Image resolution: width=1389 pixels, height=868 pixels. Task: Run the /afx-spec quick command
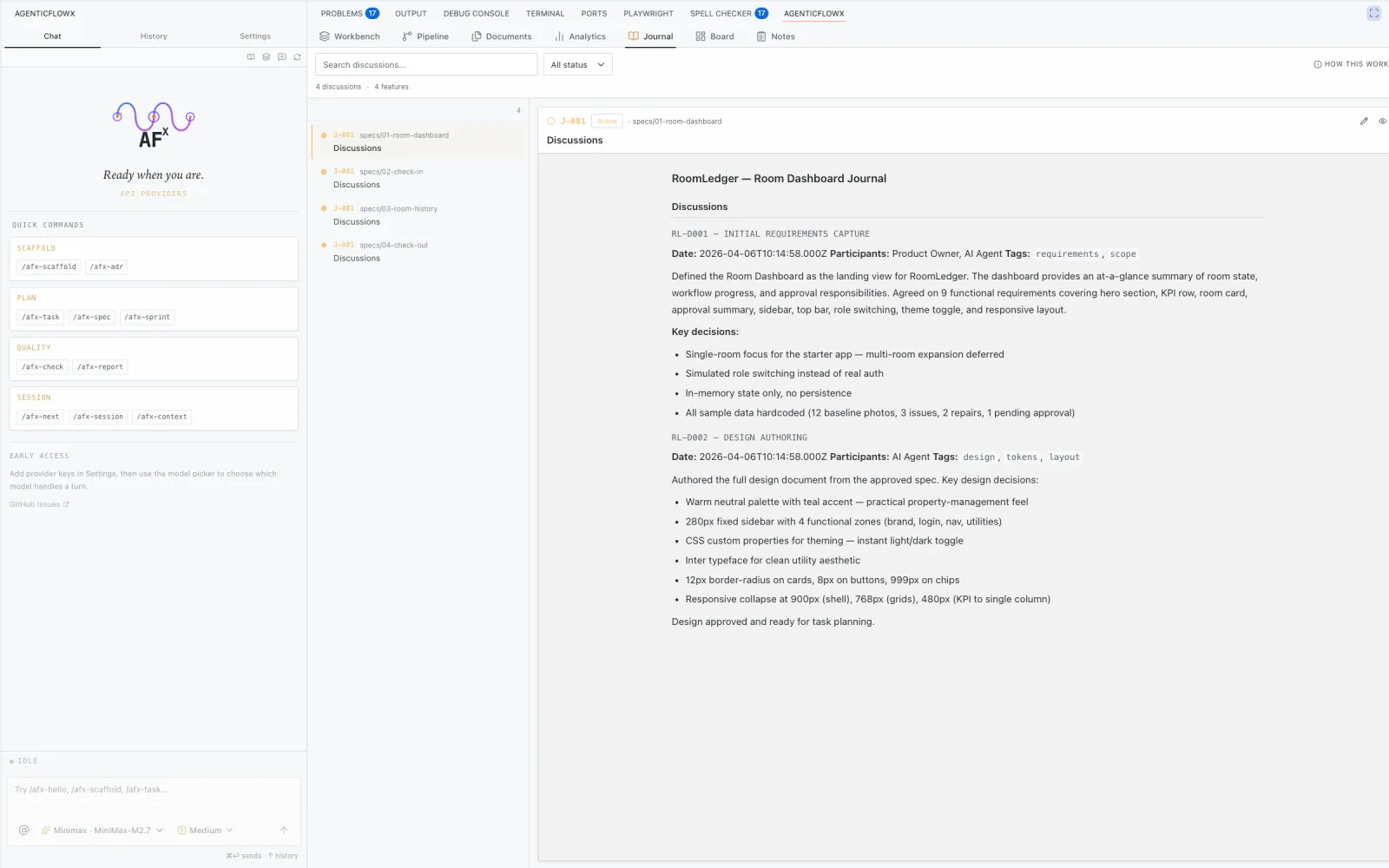click(92, 317)
